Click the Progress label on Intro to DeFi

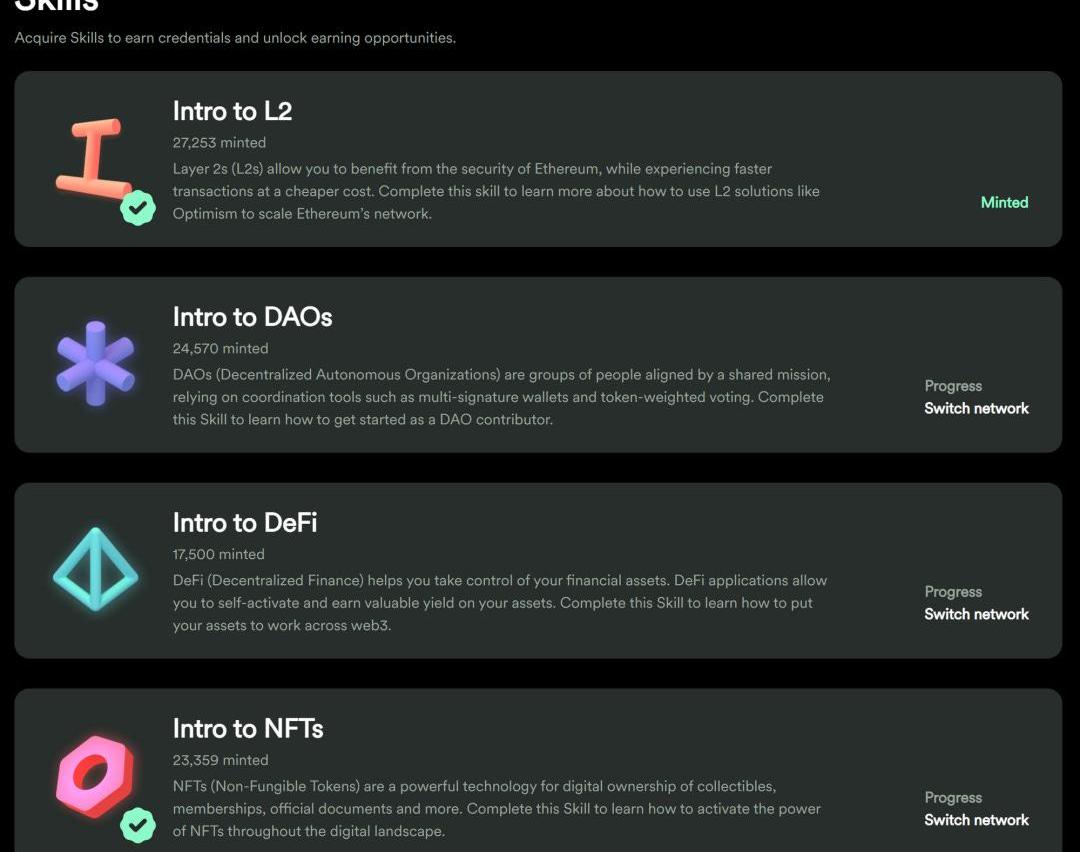953,592
